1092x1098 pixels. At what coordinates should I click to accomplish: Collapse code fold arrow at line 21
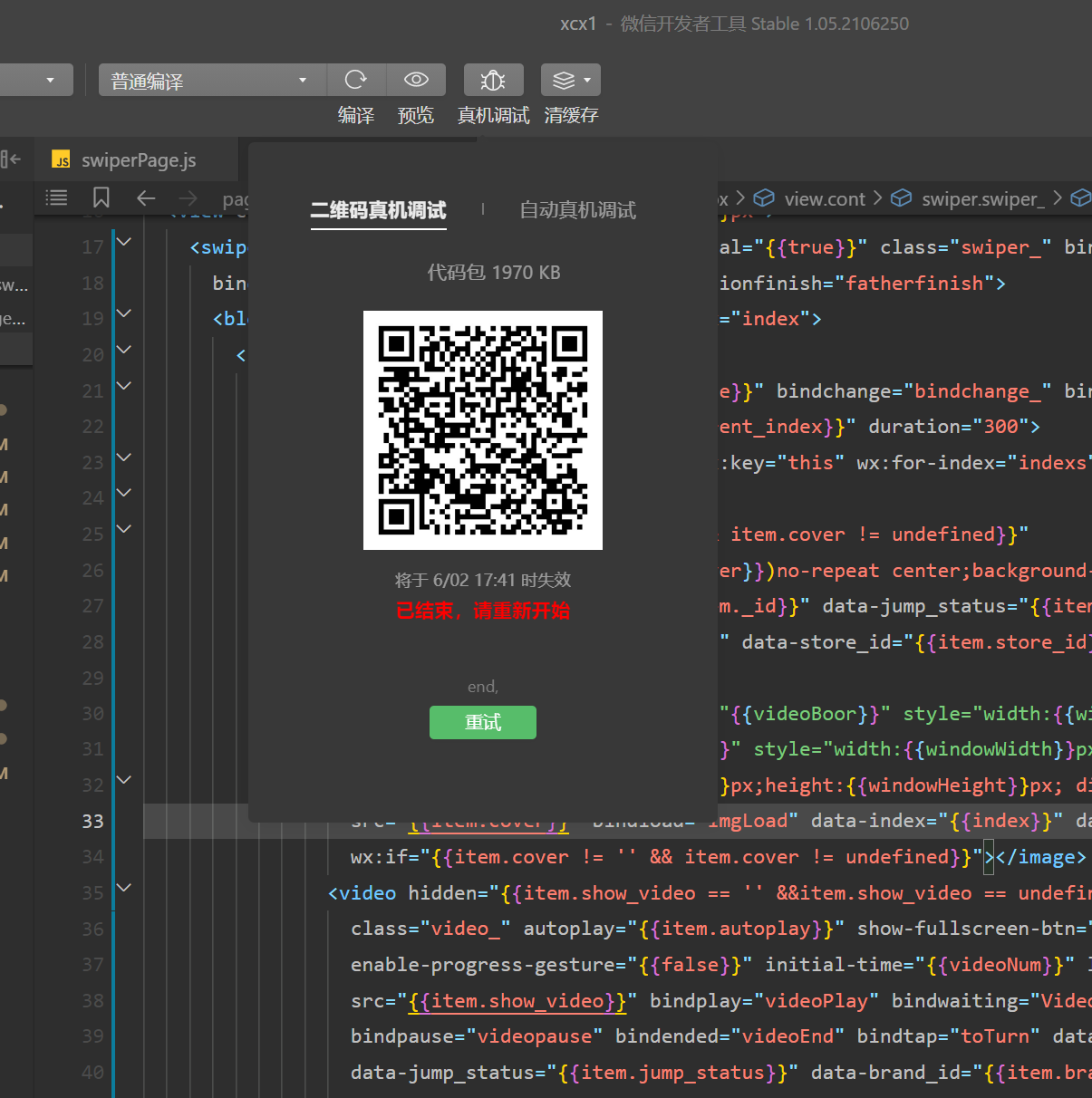[x=125, y=386]
